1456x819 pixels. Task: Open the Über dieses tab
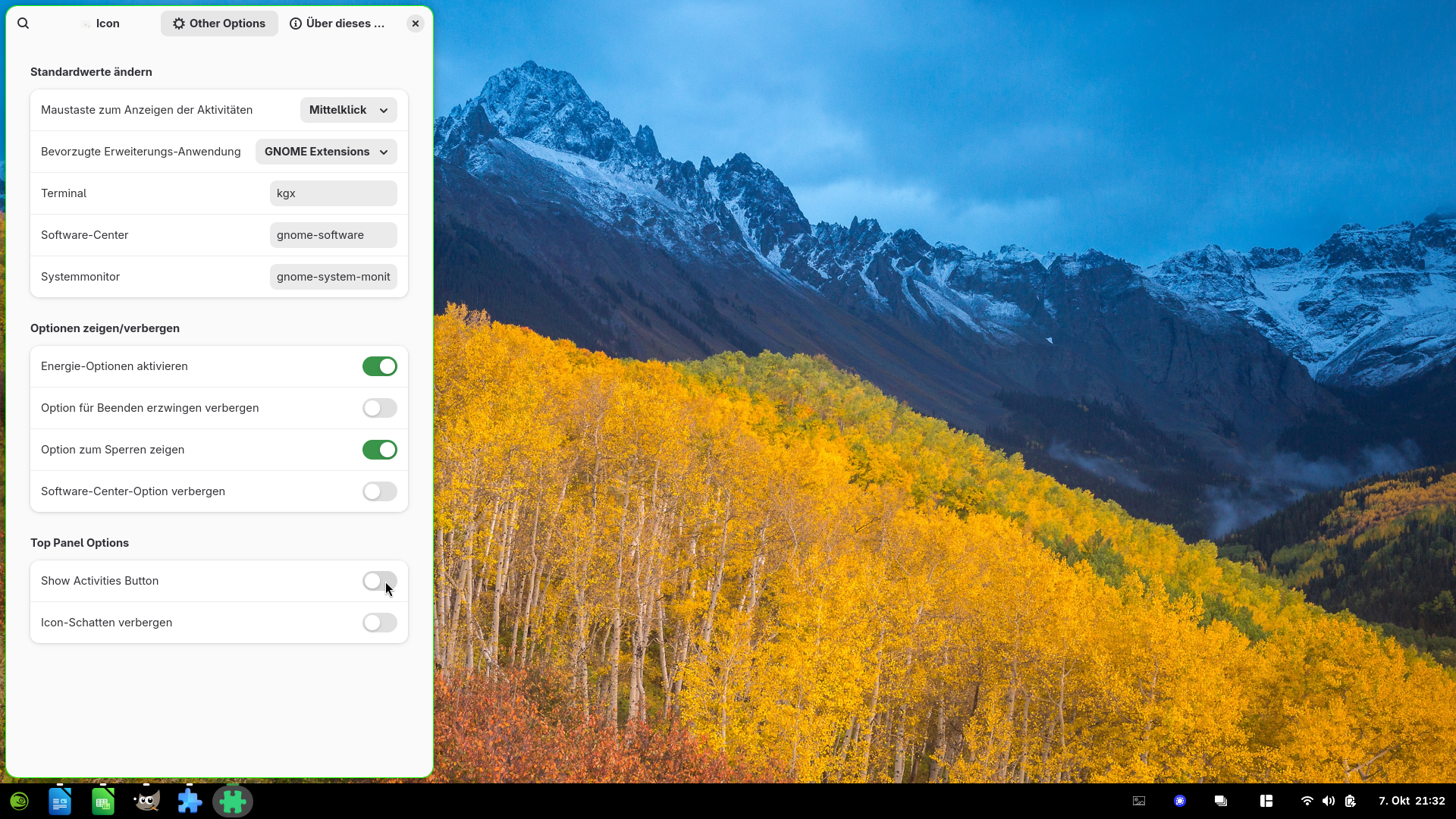point(337,24)
